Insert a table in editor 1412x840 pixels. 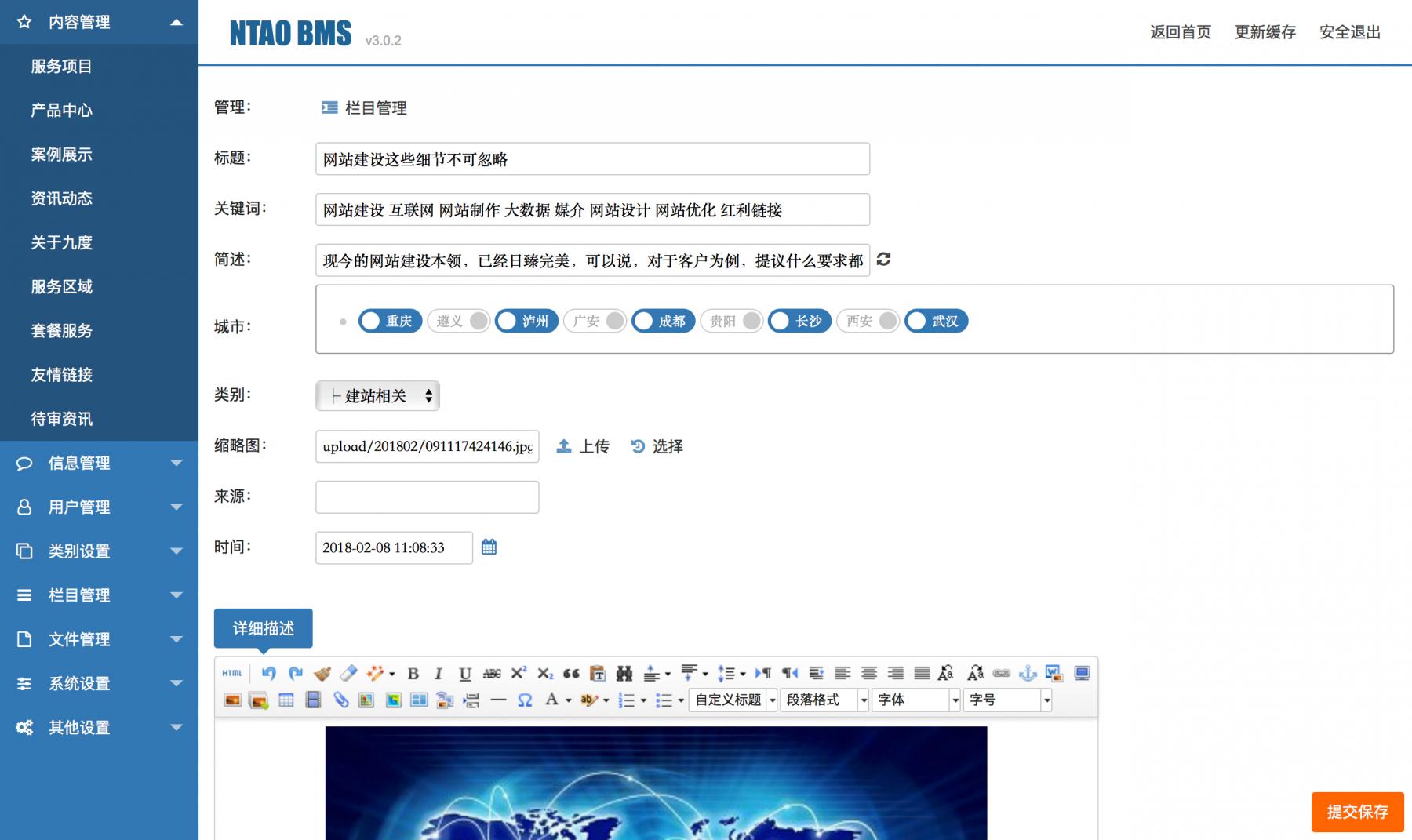[286, 700]
